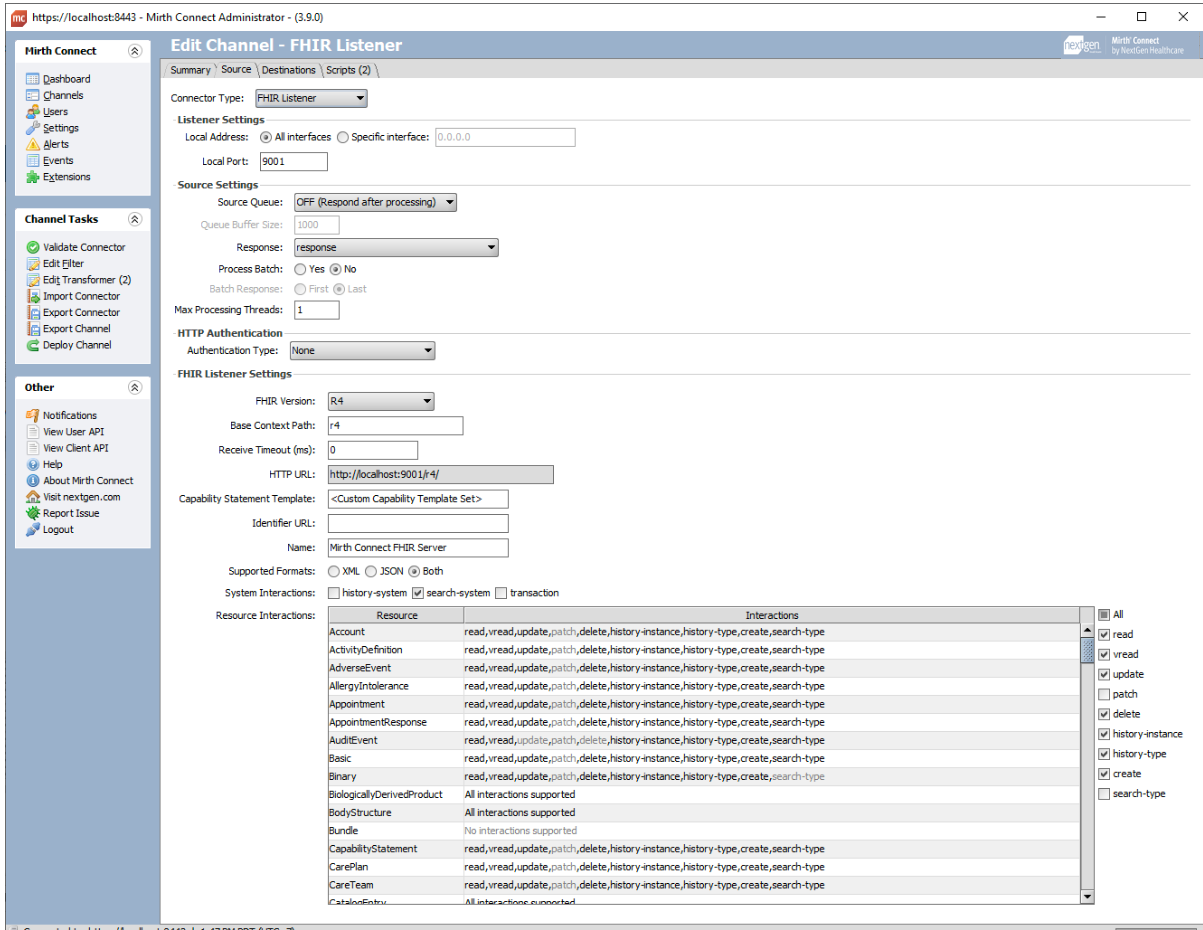Open the Extensions puzzle icon
This screenshot has height=930, width=1203.
[33, 177]
